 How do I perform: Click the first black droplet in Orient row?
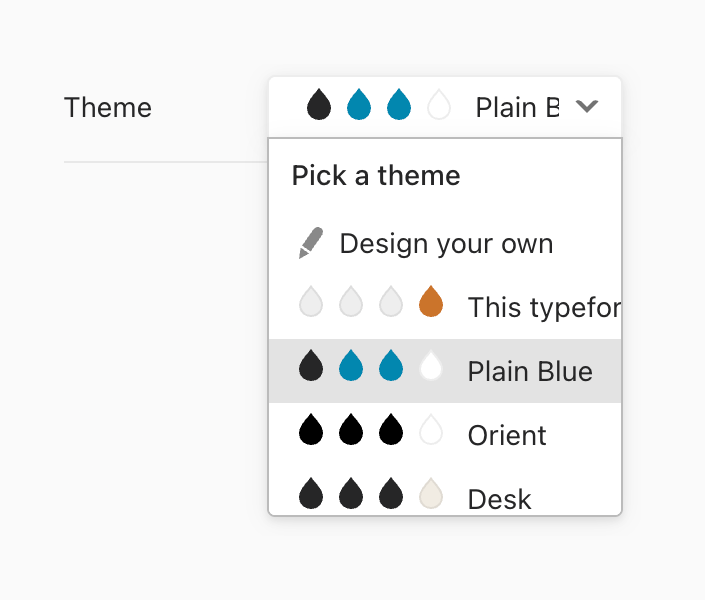pos(311,431)
